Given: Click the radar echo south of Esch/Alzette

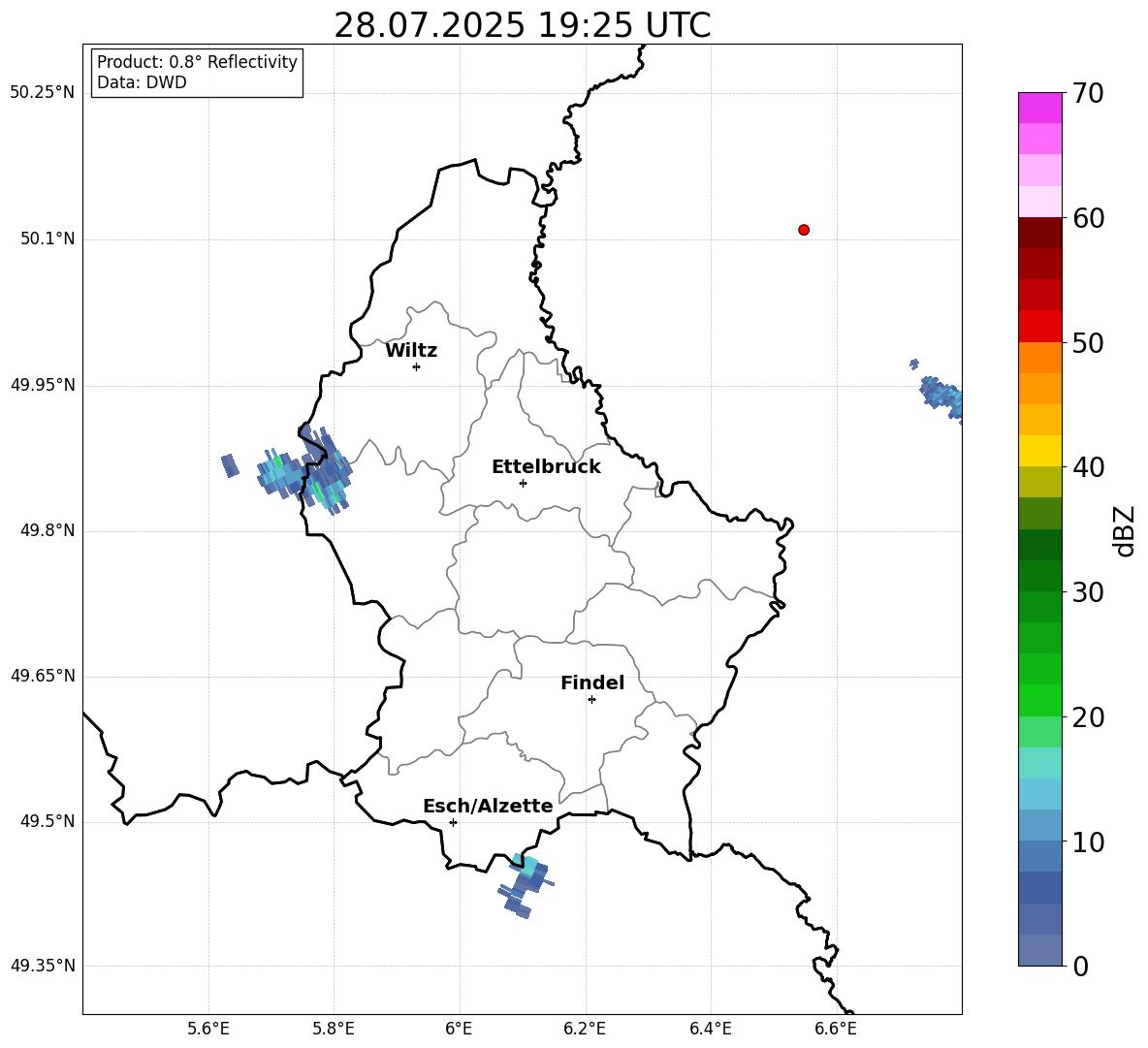Looking at the screenshot, I should [x=526, y=885].
